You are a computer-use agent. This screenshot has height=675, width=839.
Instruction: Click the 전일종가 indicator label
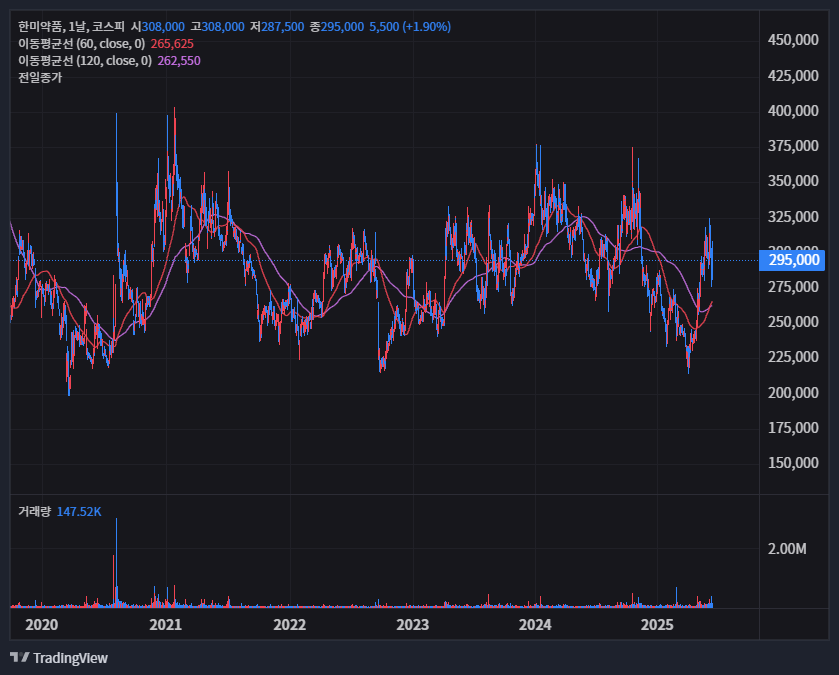tap(40, 78)
